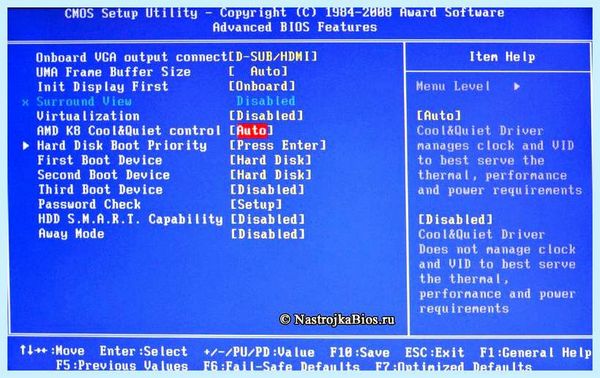The height and width of the screenshot is (378, 600).
Task: Click the CMOS Setup Utility header text
Action: (x=284, y=13)
